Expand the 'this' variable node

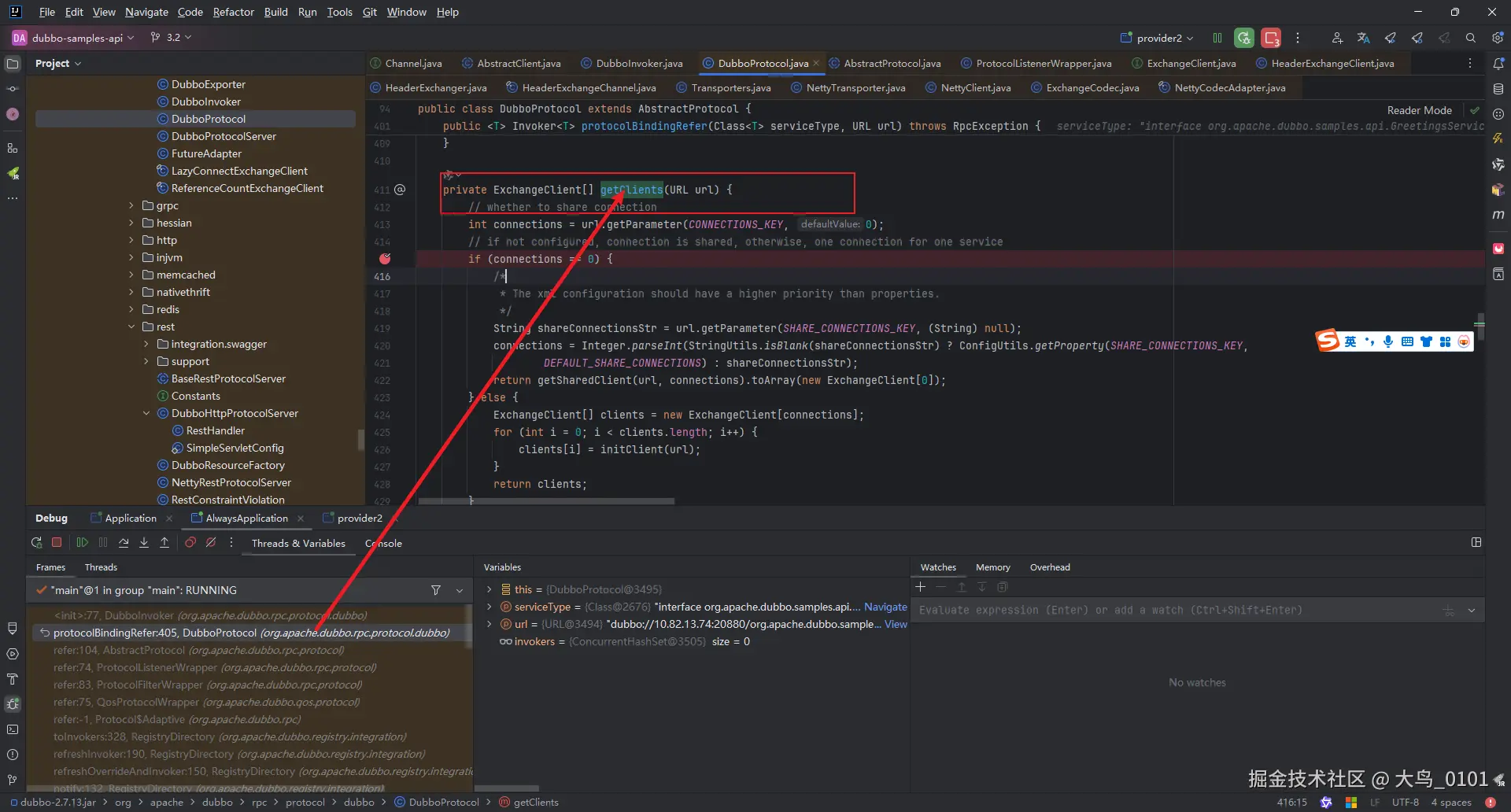(x=489, y=589)
